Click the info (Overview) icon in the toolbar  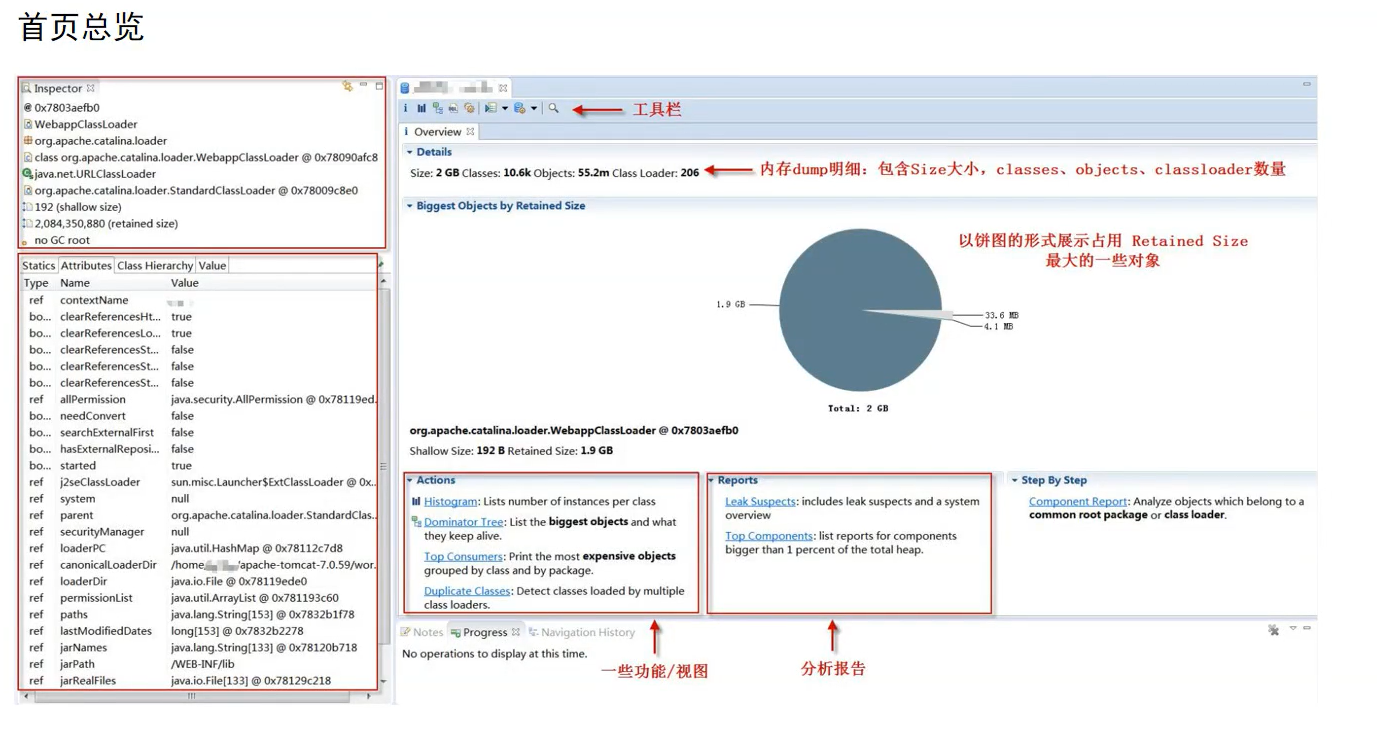tap(405, 108)
